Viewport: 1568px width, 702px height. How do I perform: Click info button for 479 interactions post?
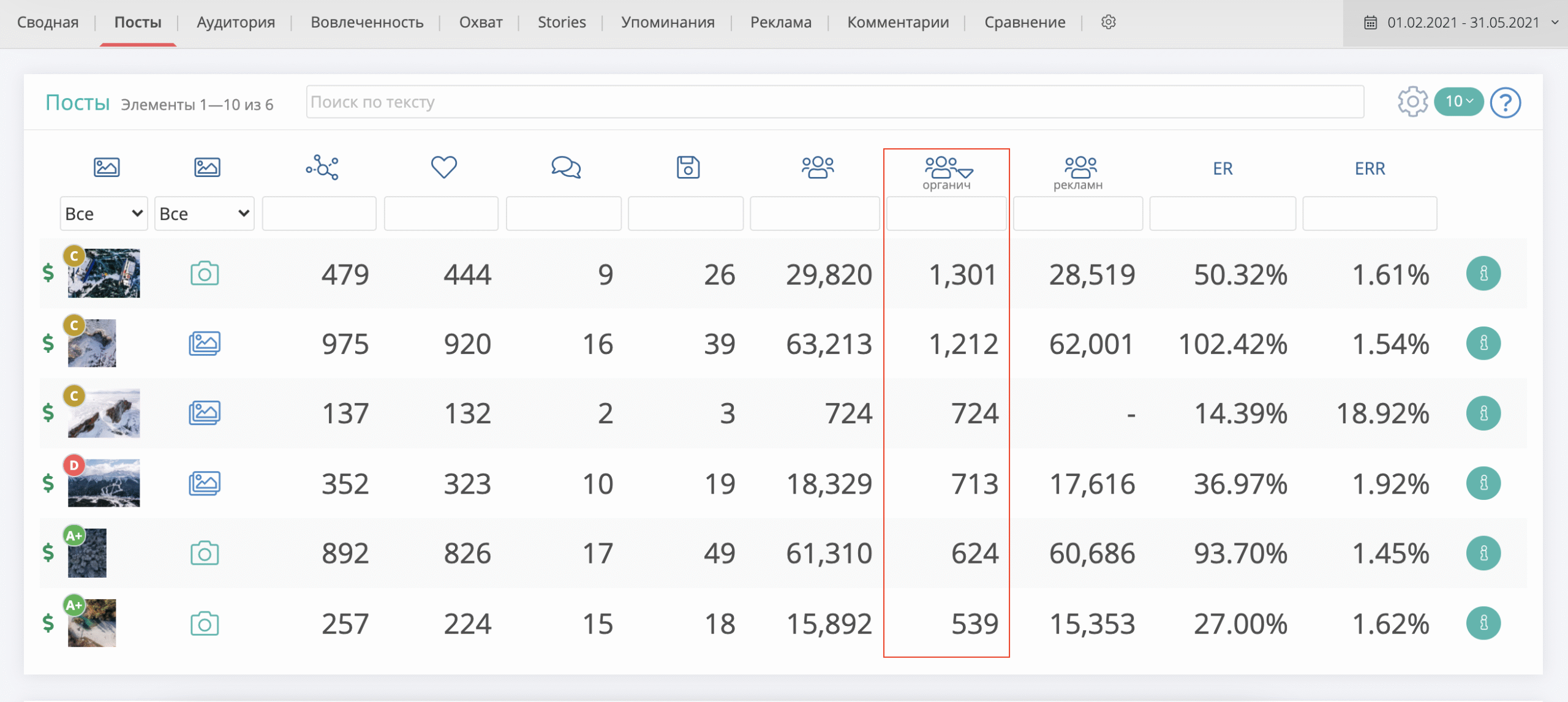pos(1483,274)
